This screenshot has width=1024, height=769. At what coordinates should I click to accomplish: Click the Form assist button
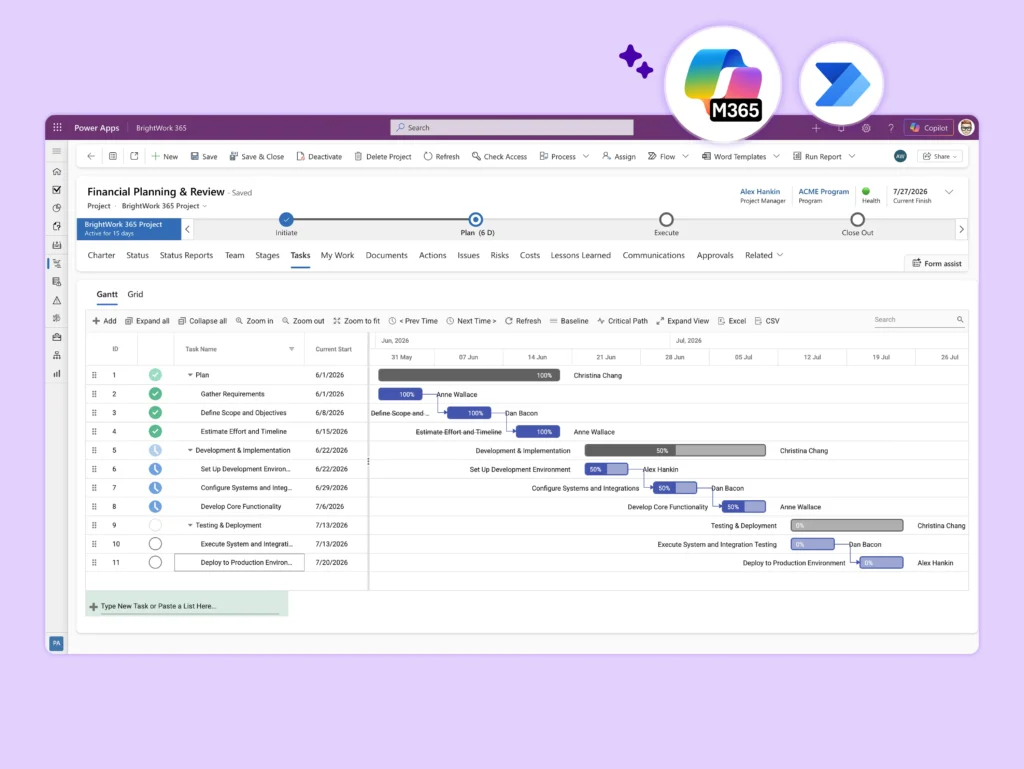click(936, 263)
